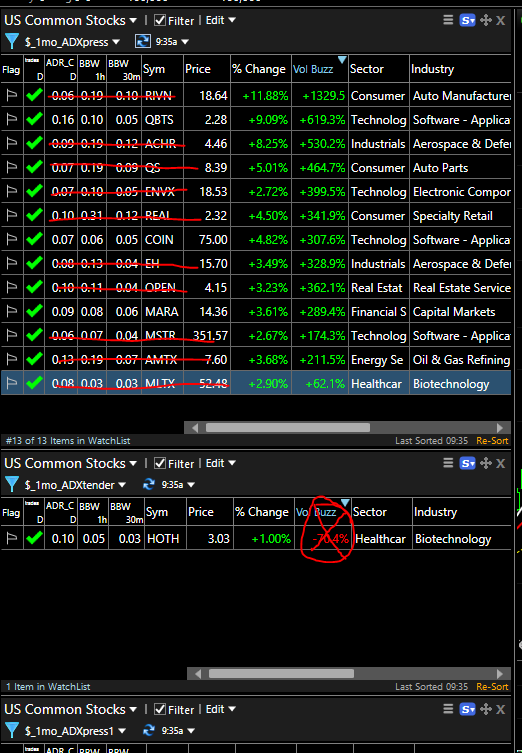
Task: Click the left scroll arrow of ADXpress horizontal scrollbar
Action: click(194, 427)
